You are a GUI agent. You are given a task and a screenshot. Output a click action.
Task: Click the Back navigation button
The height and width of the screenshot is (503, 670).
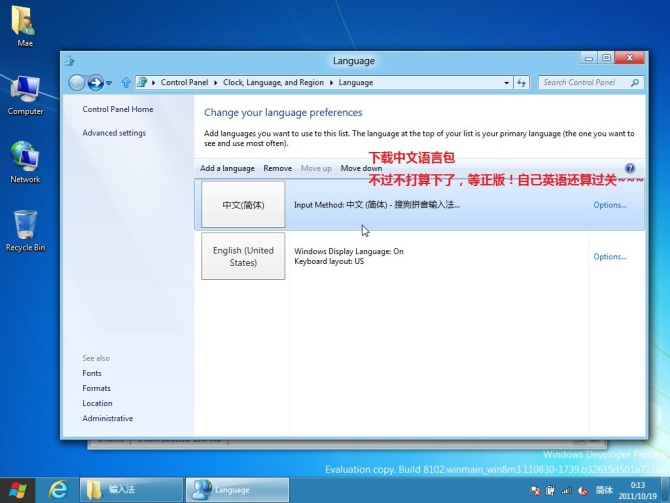pyautogui.click(x=76, y=82)
